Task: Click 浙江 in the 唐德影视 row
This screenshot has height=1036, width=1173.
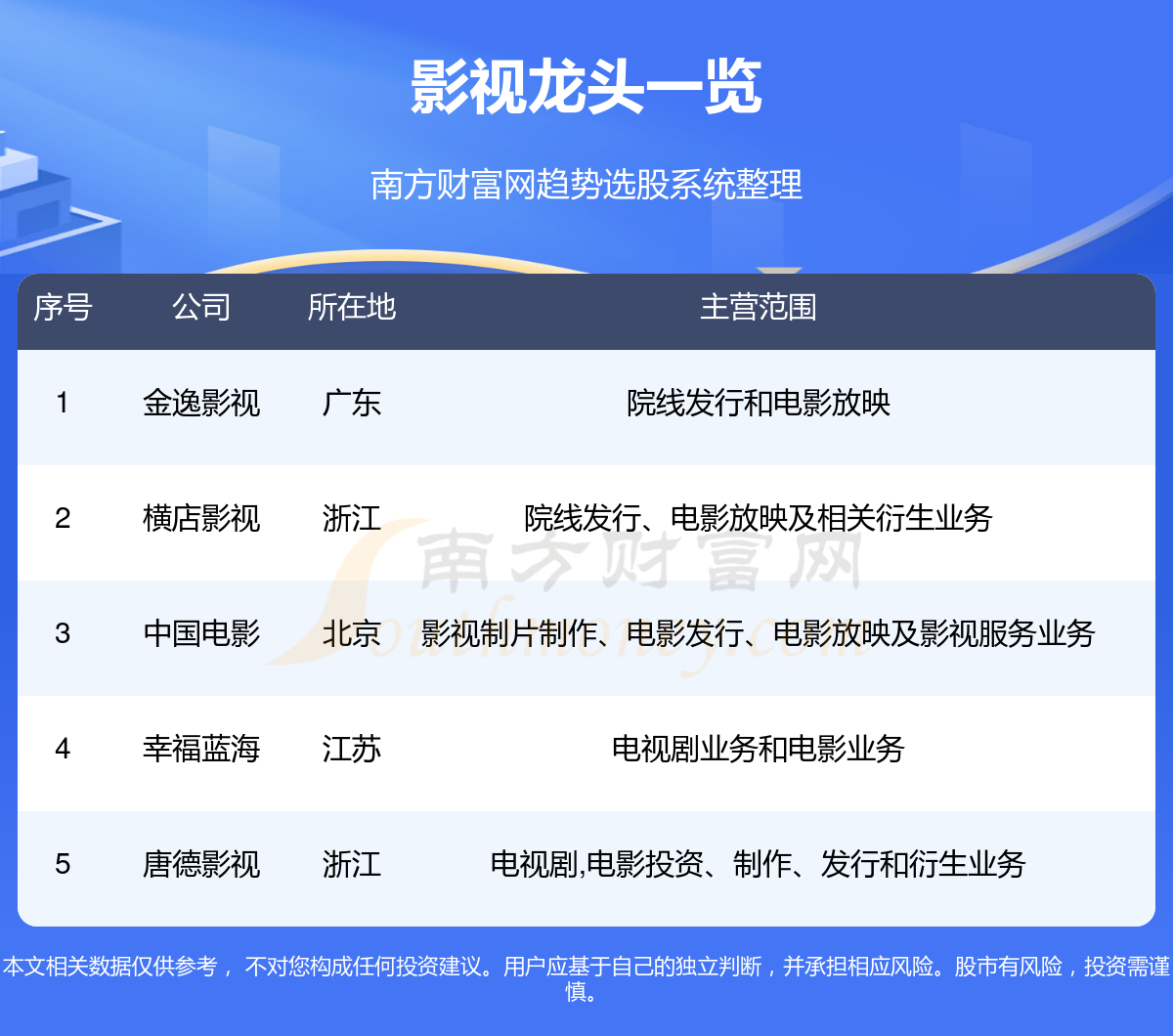Action: (x=352, y=864)
